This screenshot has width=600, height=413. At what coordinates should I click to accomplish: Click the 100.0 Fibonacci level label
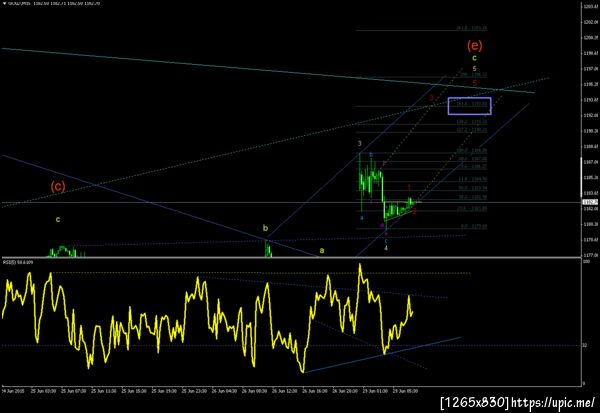pos(472,150)
